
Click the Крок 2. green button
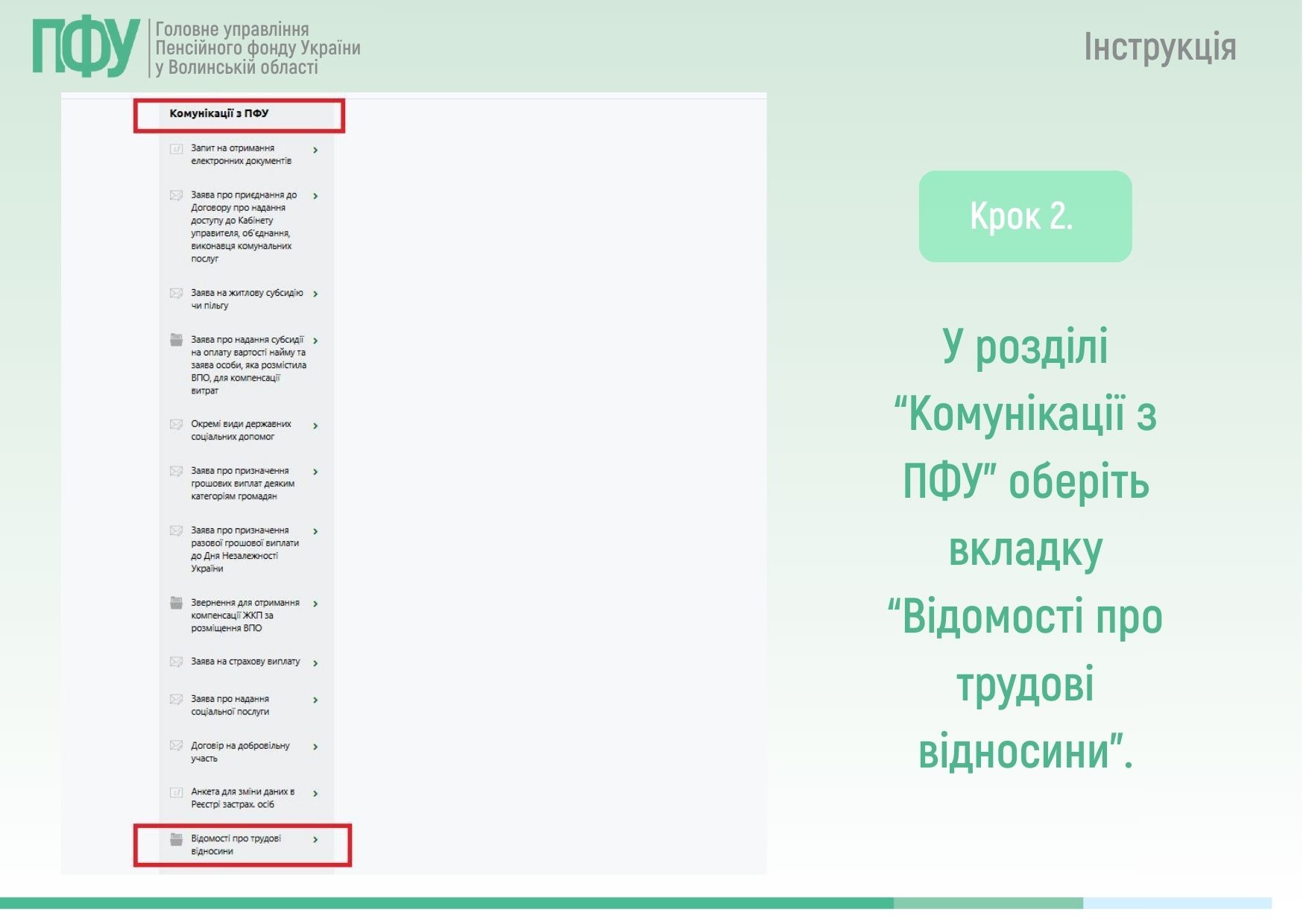(x=1024, y=216)
